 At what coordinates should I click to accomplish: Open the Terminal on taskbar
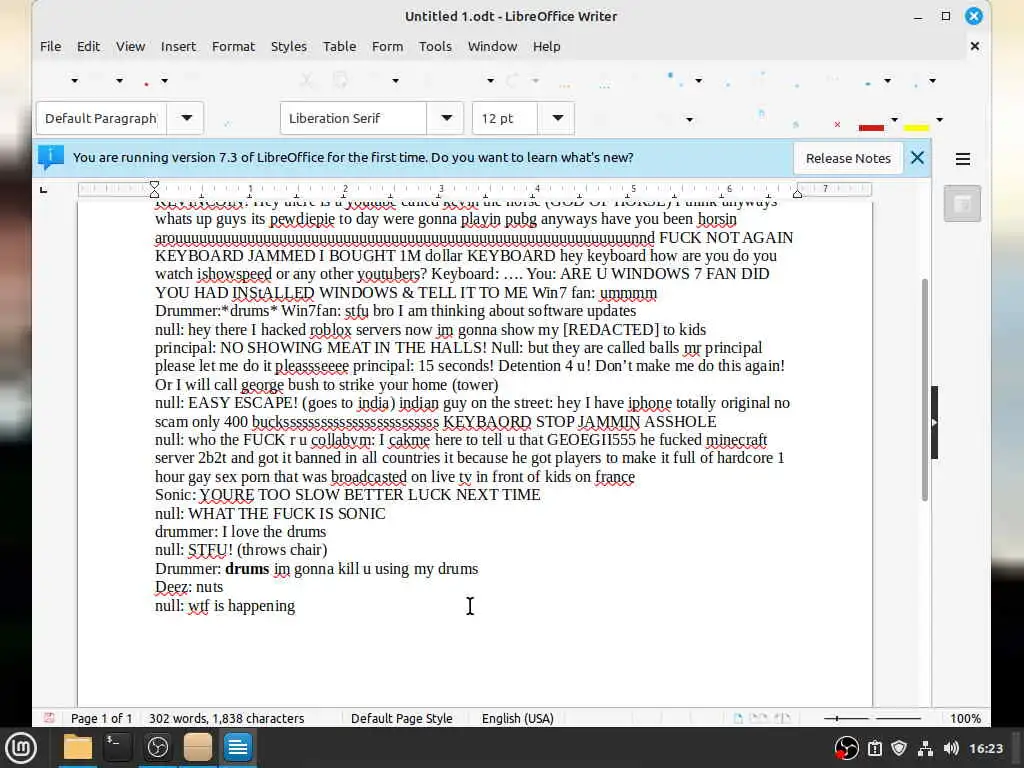pos(118,748)
